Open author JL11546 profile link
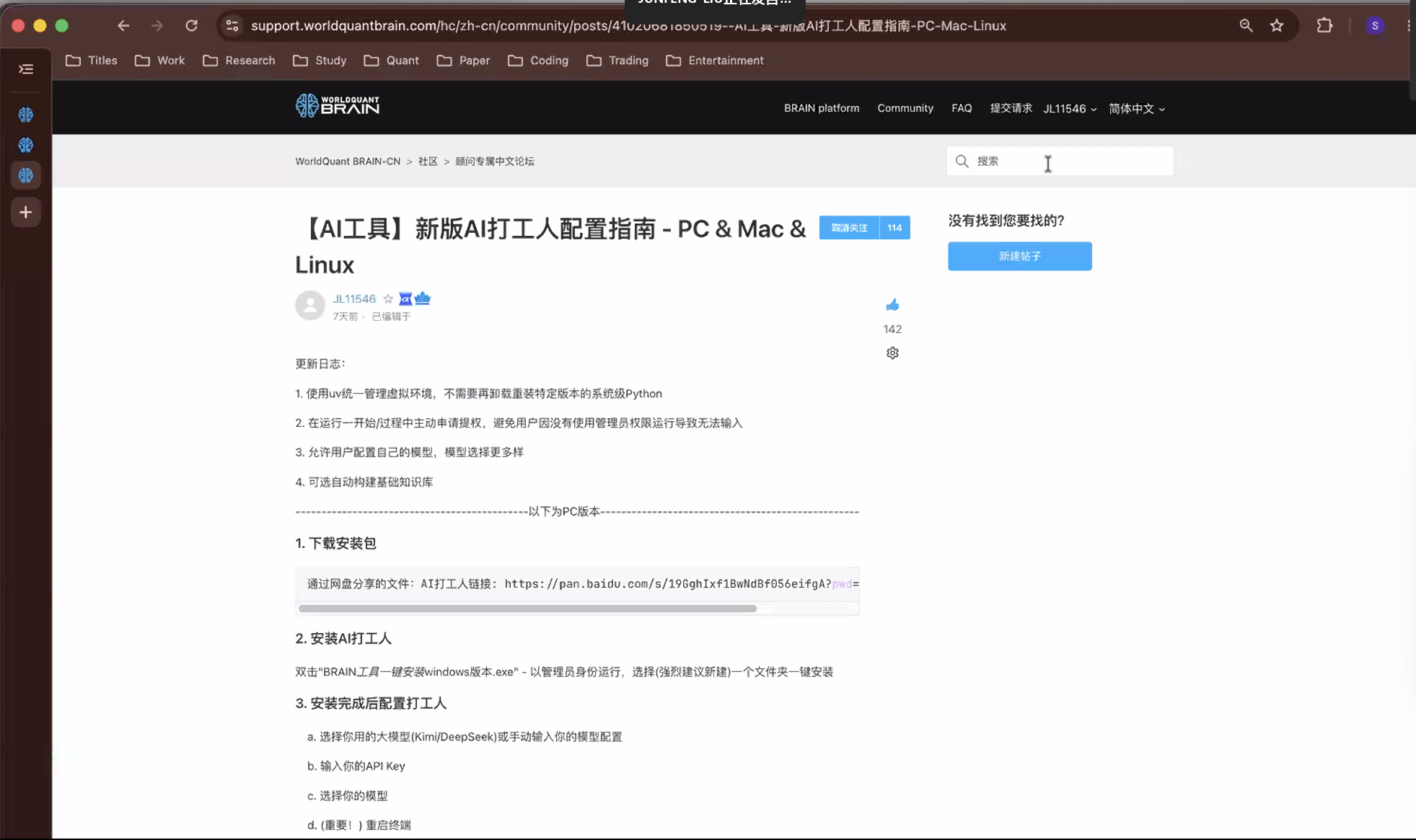This screenshot has height=840, width=1416. point(354,299)
